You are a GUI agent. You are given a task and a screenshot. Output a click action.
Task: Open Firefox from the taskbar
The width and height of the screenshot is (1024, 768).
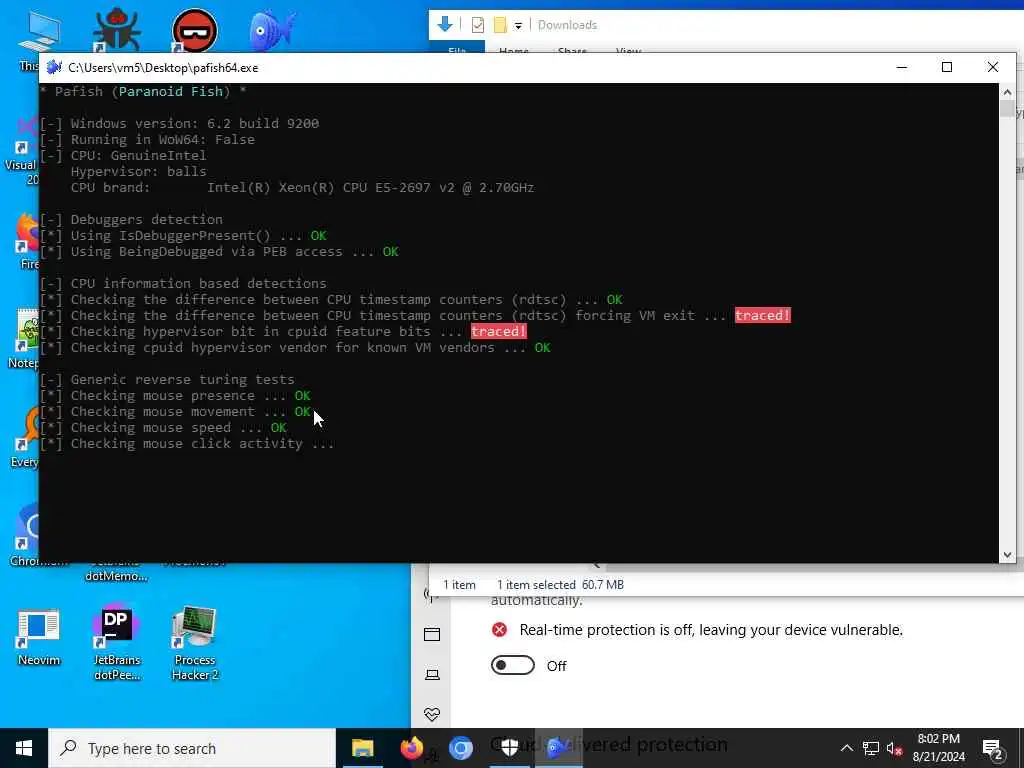tap(411, 748)
